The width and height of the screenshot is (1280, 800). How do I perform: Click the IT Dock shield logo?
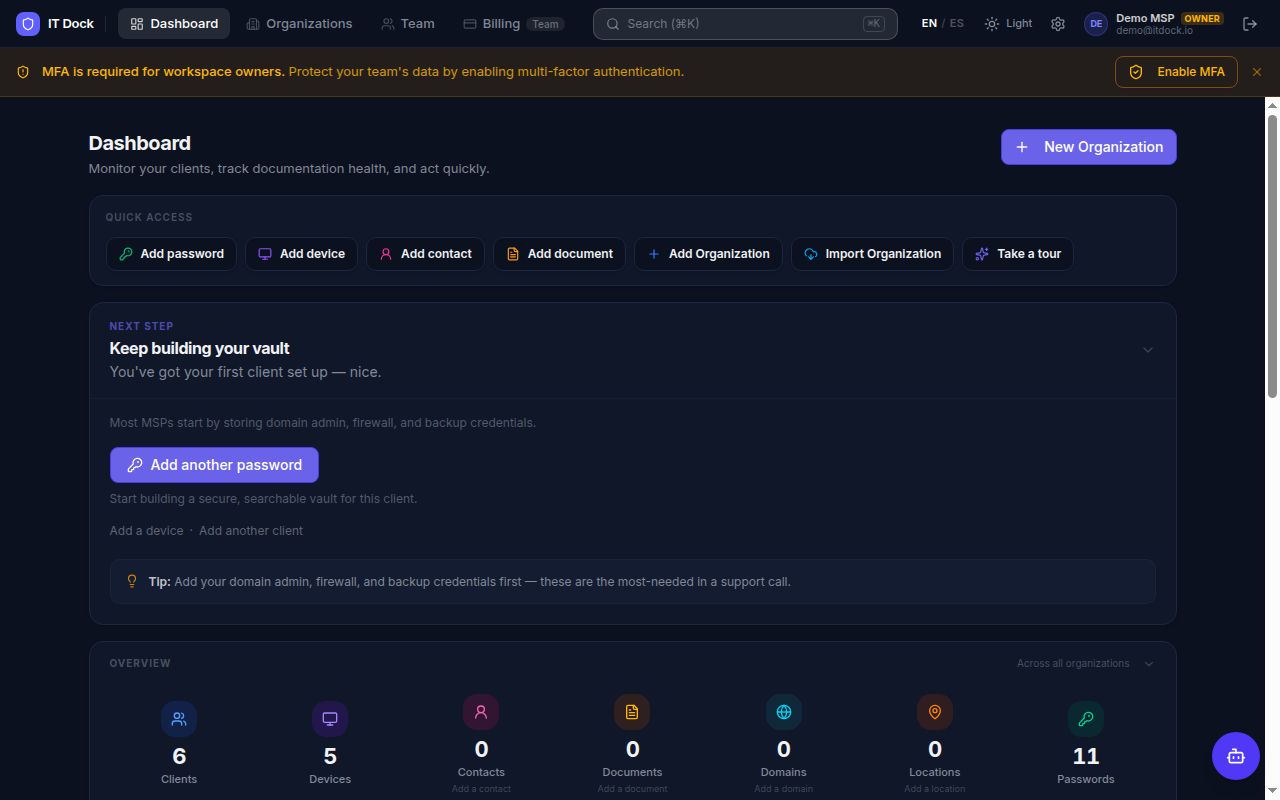(28, 24)
